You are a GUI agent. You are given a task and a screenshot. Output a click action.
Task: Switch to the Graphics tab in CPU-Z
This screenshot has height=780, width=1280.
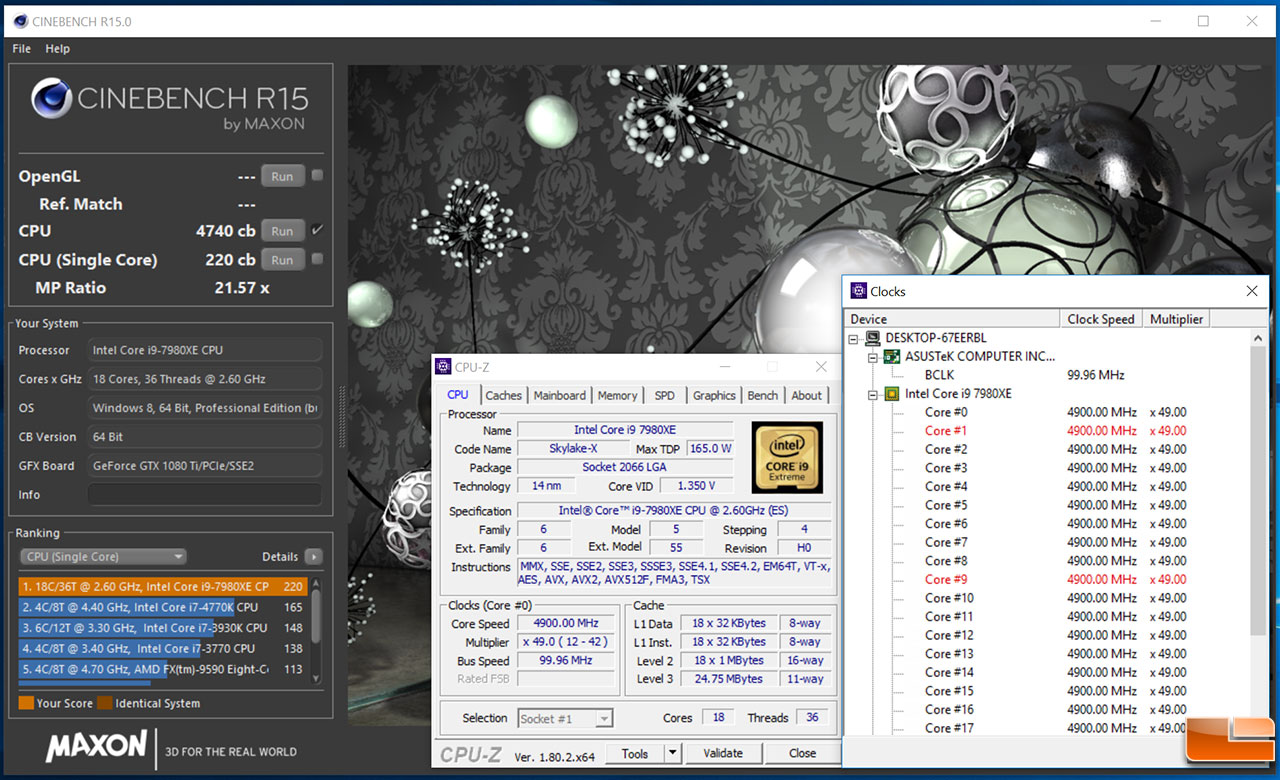[714, 395]
